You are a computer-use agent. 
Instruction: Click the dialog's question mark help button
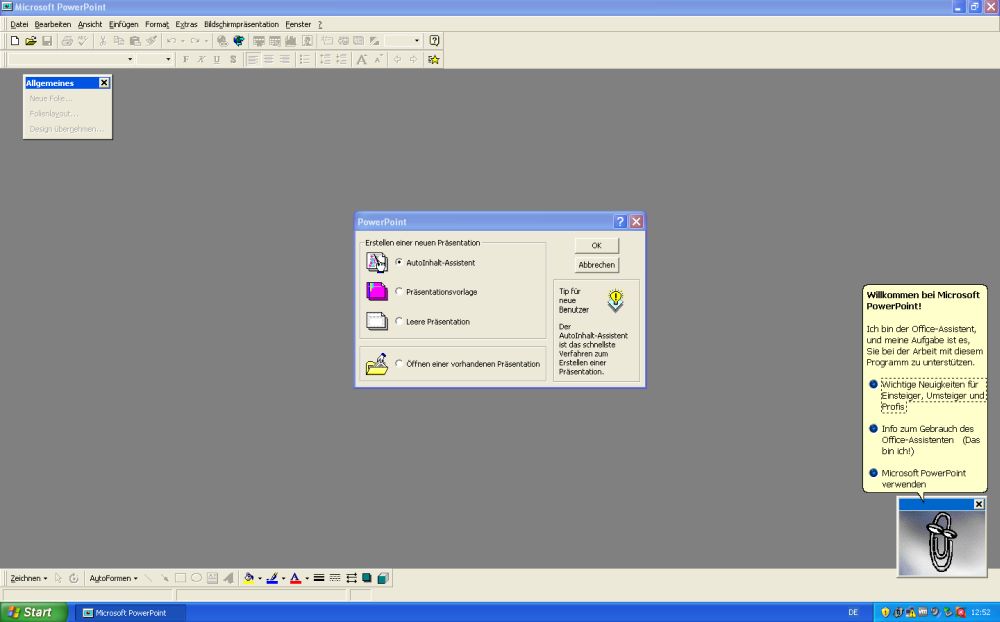(620, 221)
